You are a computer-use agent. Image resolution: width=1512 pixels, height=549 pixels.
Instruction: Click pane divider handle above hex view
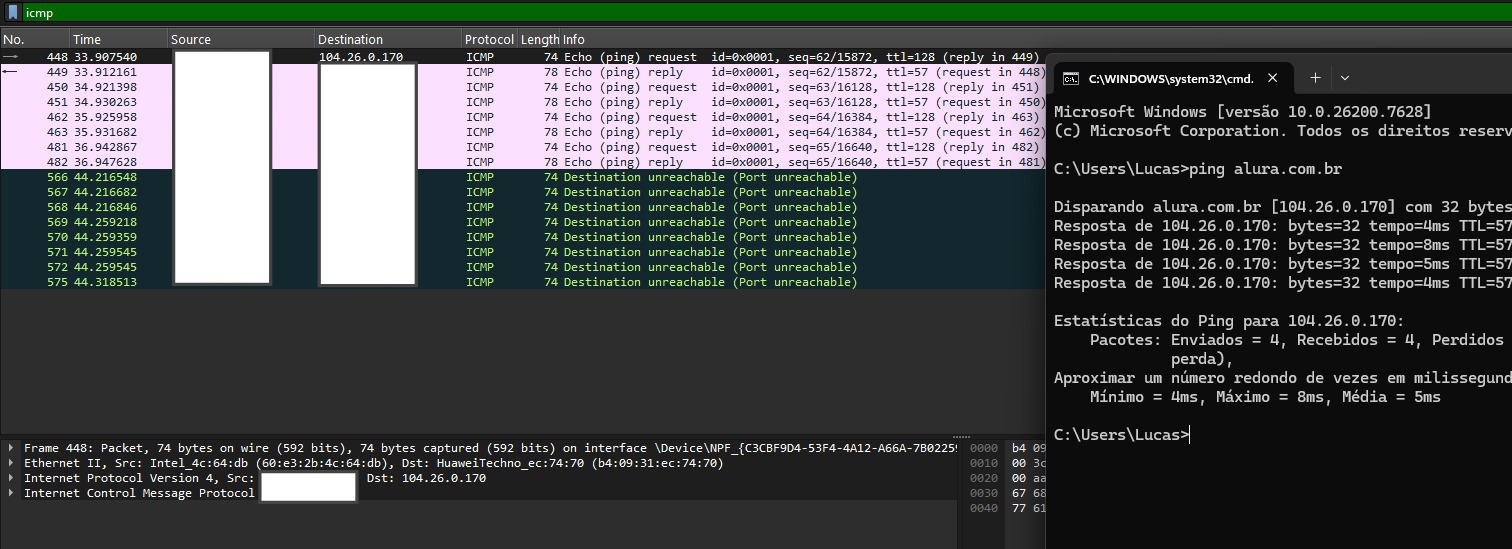[961, 437]
